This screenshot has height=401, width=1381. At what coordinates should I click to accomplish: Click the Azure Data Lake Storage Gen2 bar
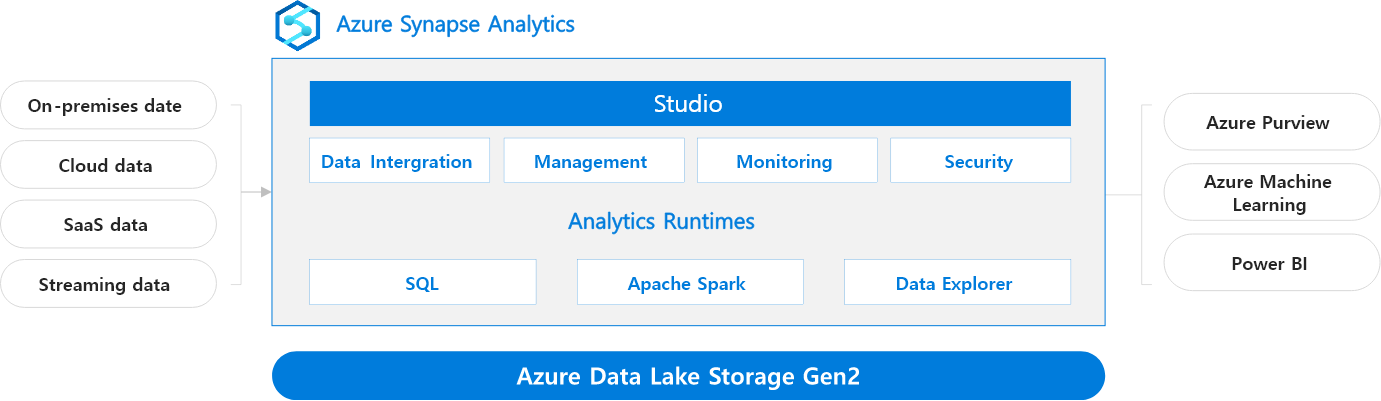click(688, 376)
